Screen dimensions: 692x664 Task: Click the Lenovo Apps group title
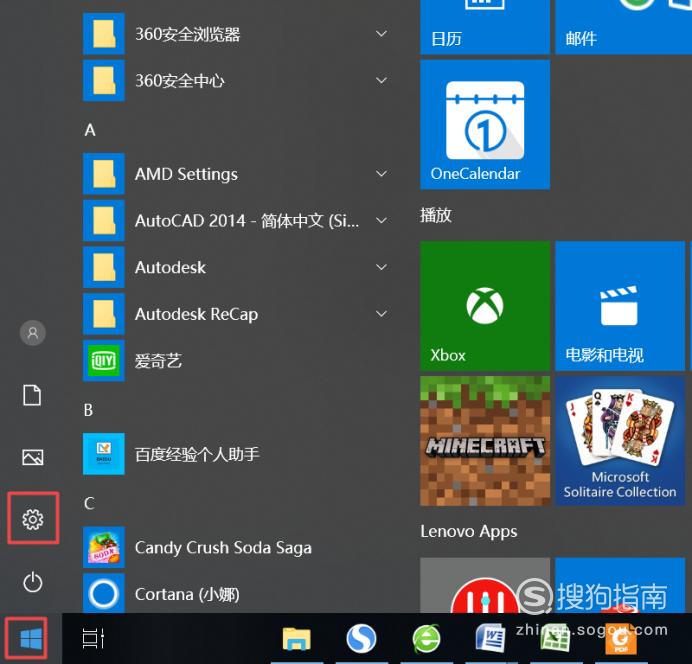(468, 532)
